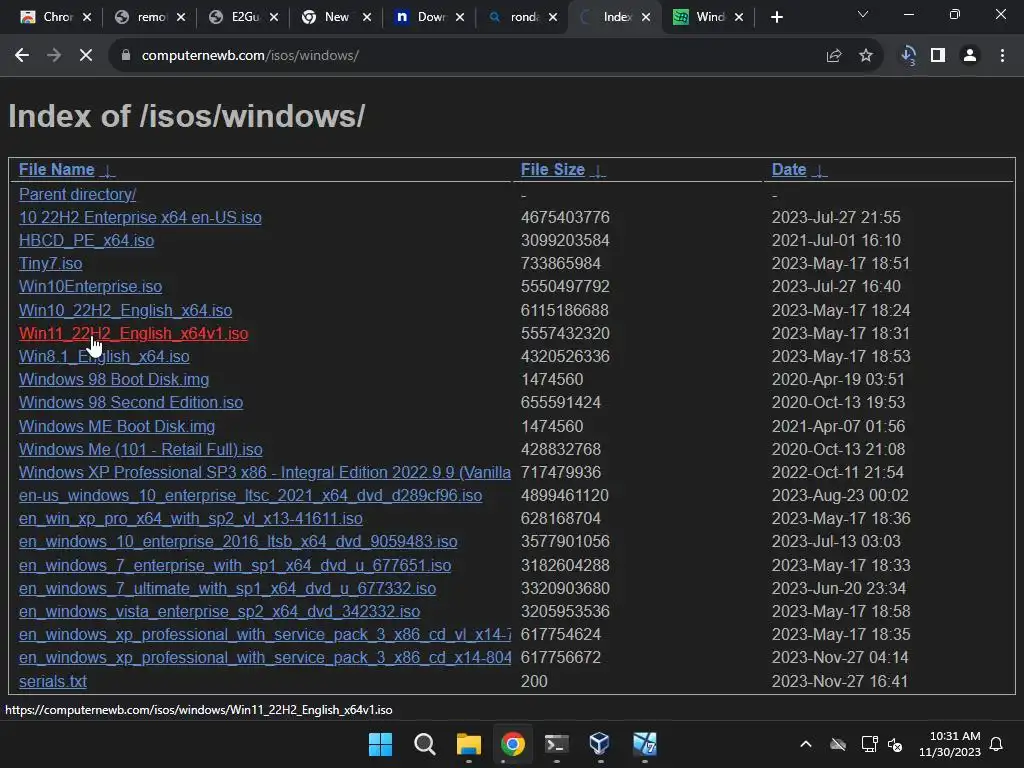This screenshot has width=1024, height=768.
Task: Share this page icon
Action: 834,56
